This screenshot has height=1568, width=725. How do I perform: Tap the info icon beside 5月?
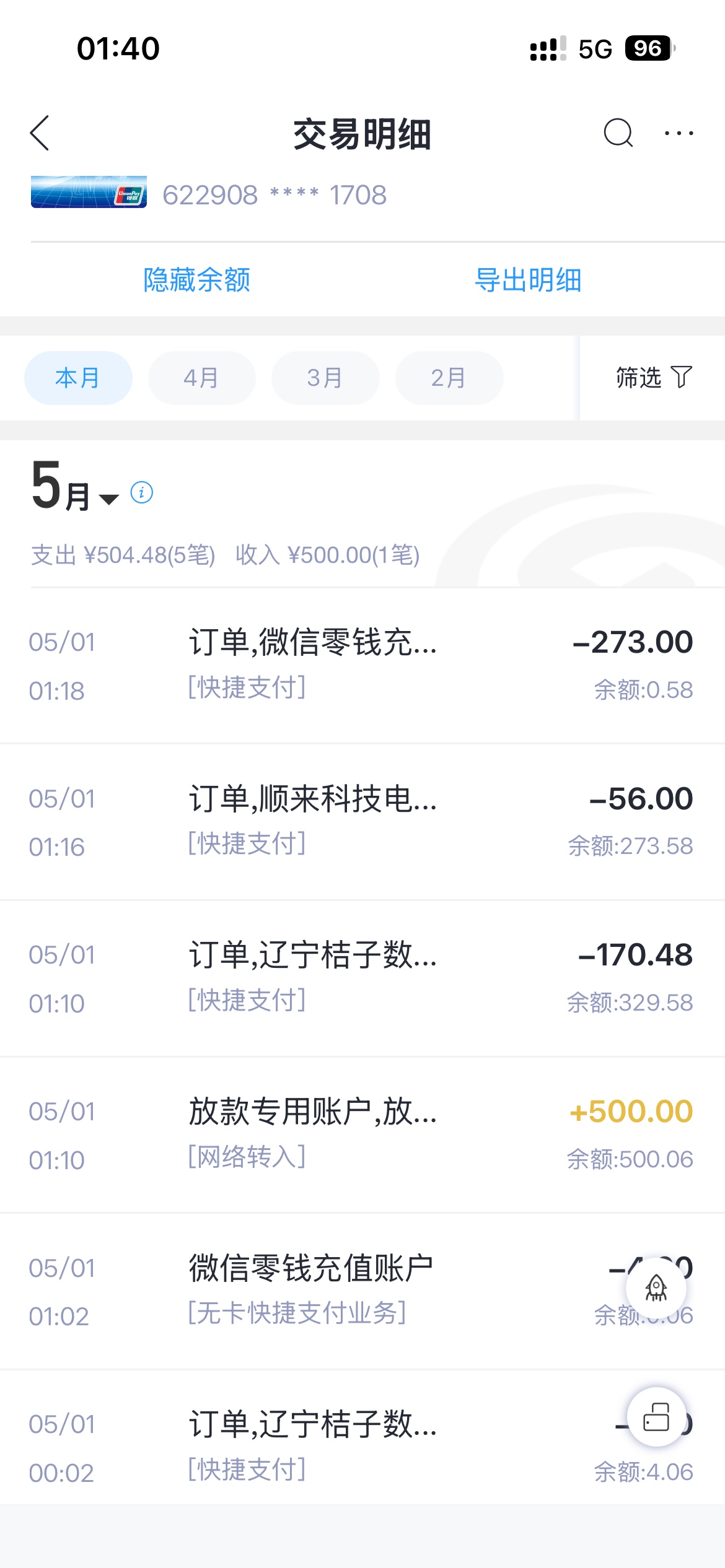142,493
